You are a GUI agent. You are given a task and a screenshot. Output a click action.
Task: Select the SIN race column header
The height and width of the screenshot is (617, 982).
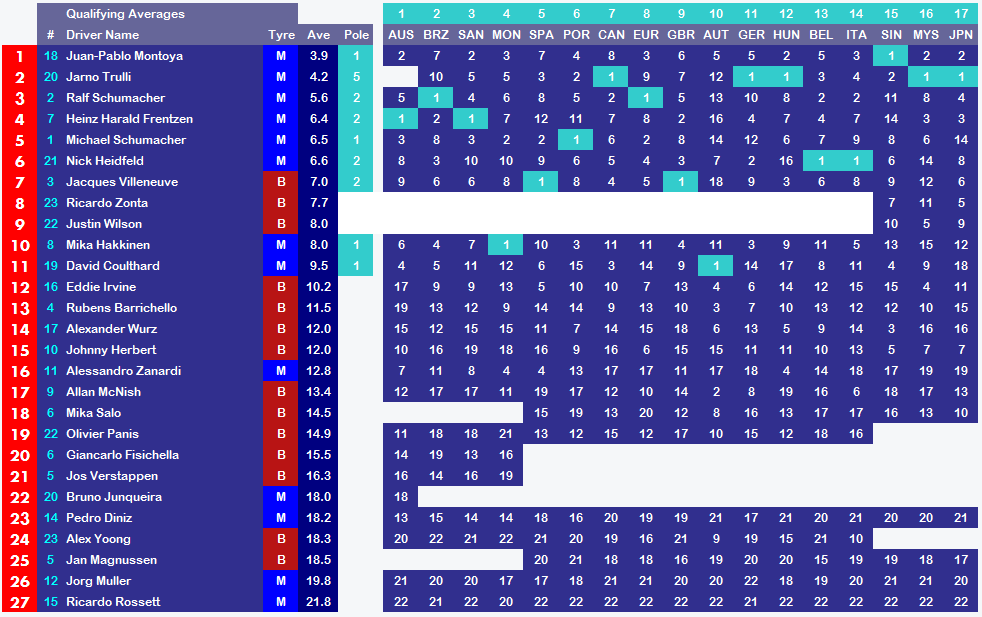tap(891, 35)
